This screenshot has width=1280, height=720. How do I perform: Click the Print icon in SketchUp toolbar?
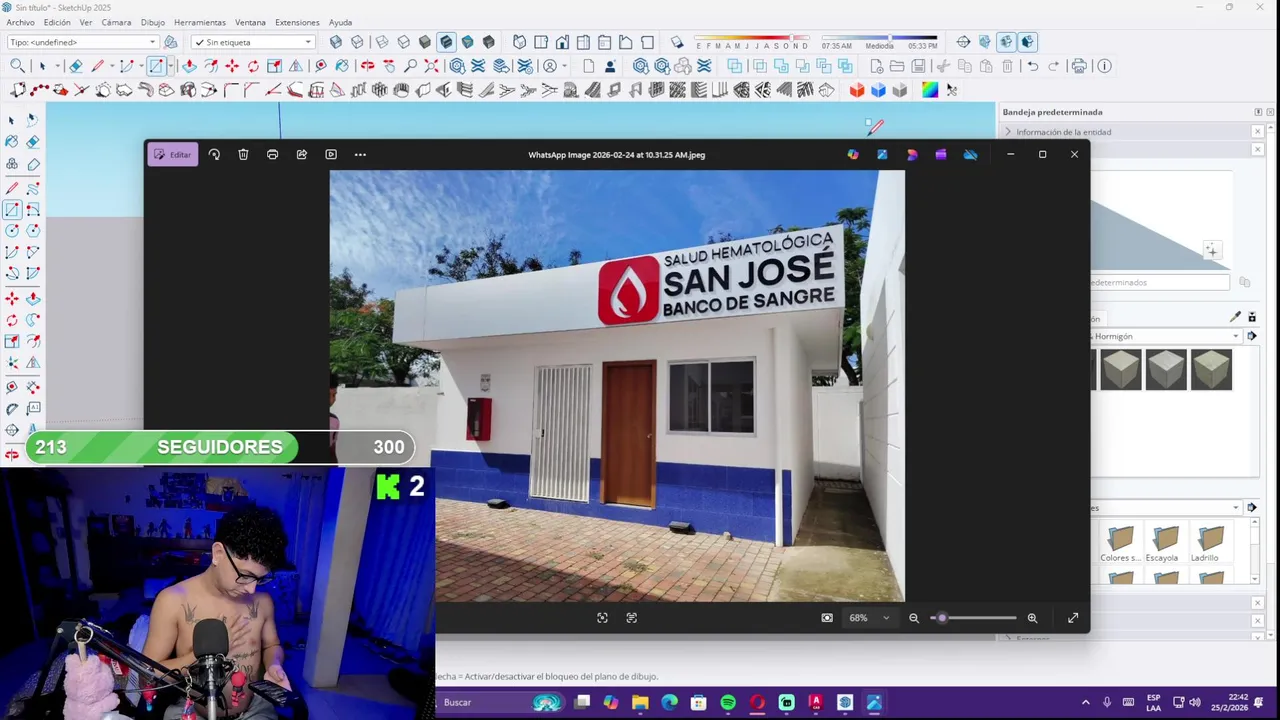pos(1079,66)
